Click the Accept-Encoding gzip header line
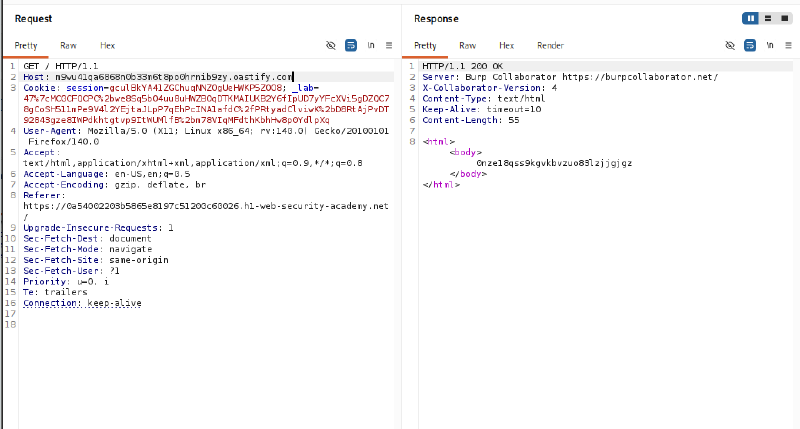This screenshot has height=429, width=800. tap(114, 185)
